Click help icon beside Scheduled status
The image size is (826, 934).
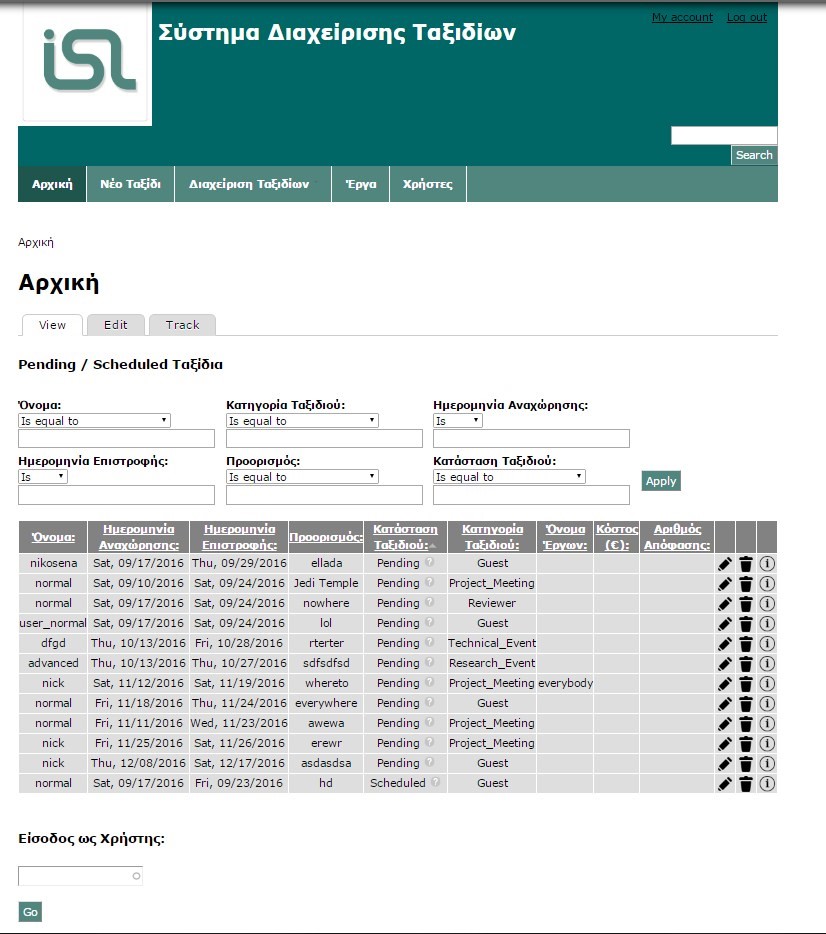coord(435,783)
